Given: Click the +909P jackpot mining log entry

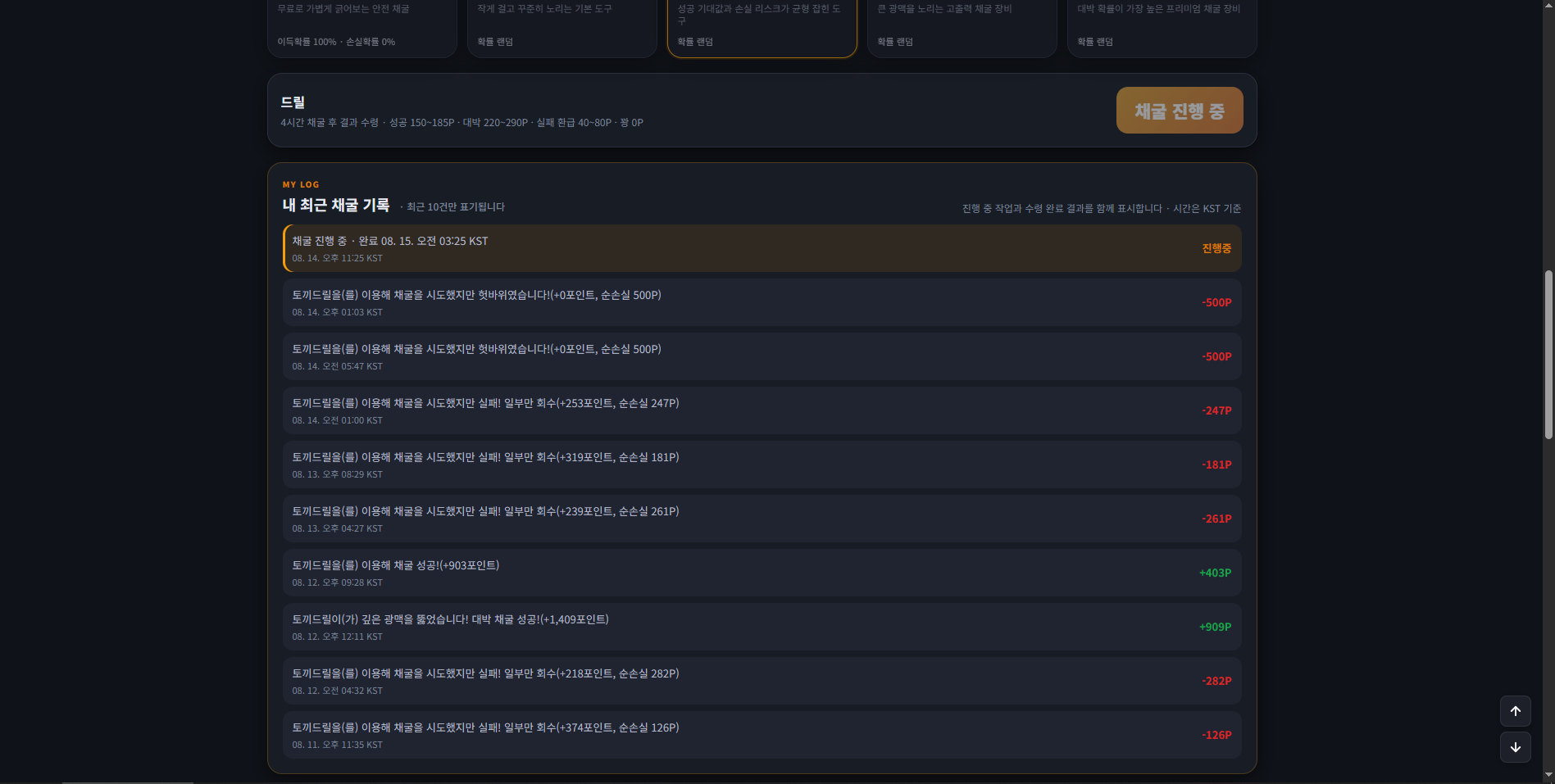Looking at the screenshot, I should pyautogui.click(x=762, y=627).
